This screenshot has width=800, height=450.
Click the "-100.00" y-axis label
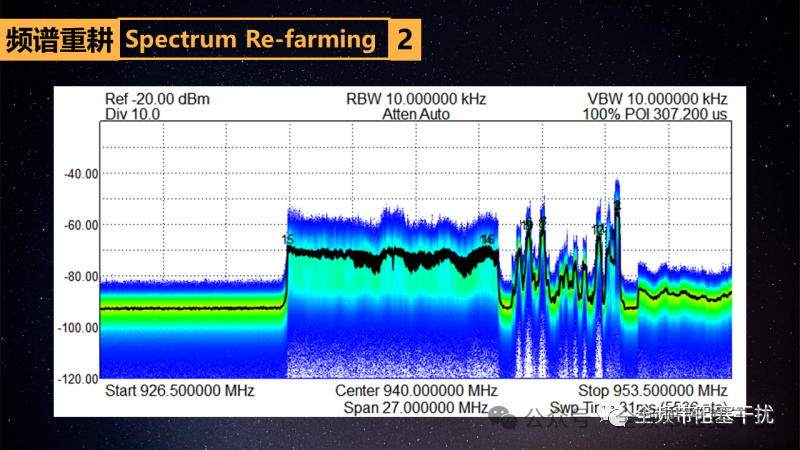coord(78,328)
